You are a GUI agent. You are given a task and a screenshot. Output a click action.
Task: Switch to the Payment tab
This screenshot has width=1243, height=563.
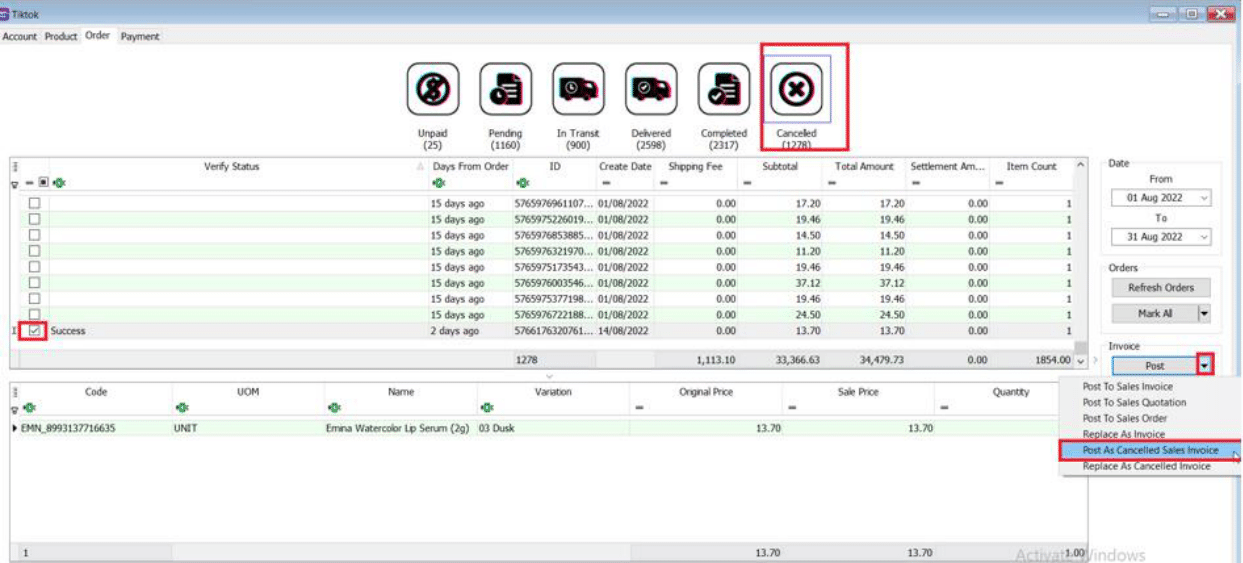pos(140,36)
